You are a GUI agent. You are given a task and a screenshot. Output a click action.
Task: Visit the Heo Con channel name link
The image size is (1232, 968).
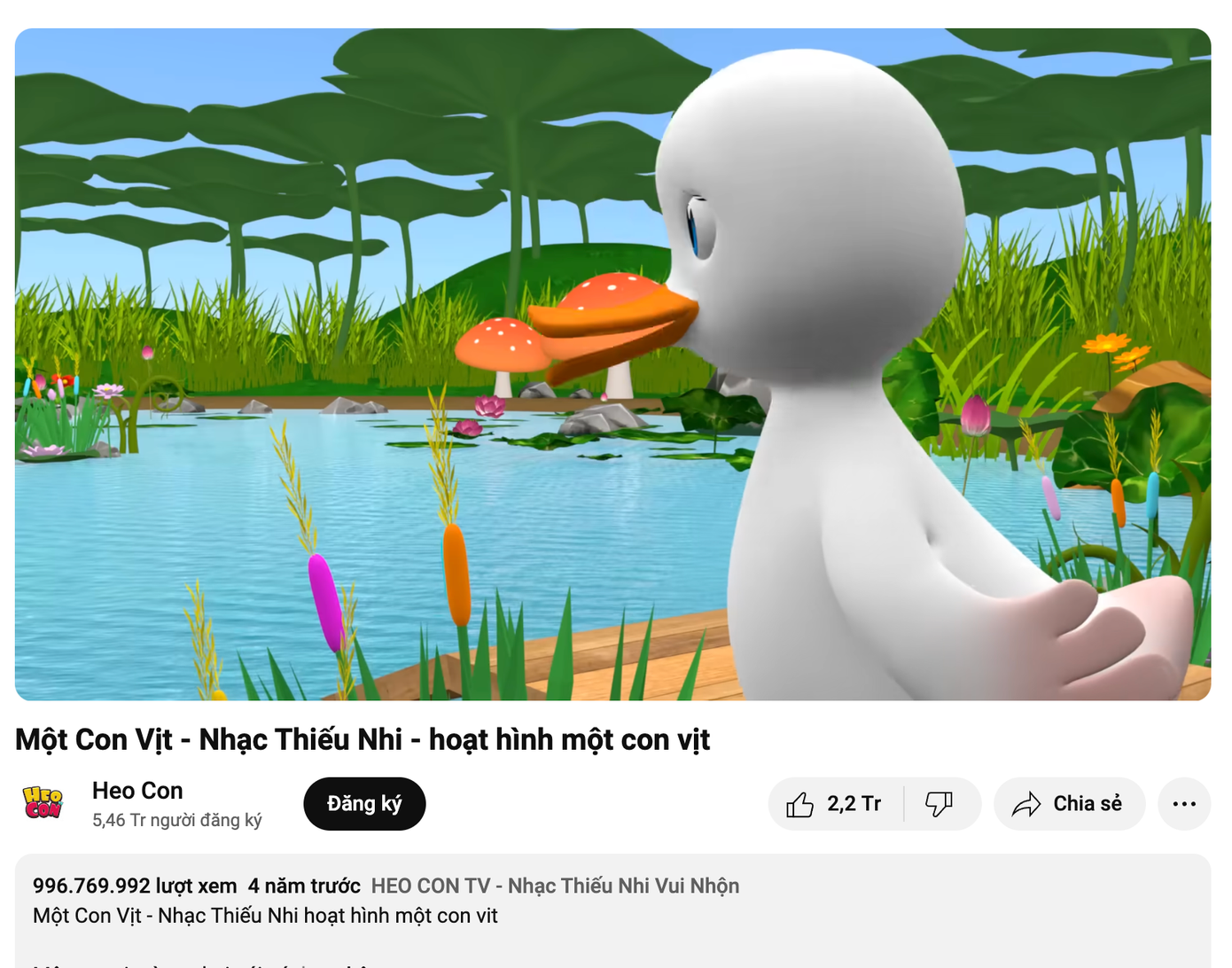click(x=137, y=791)
